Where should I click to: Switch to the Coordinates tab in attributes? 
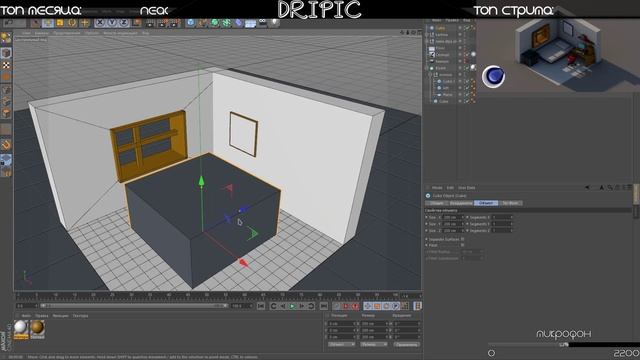[461, 203]
